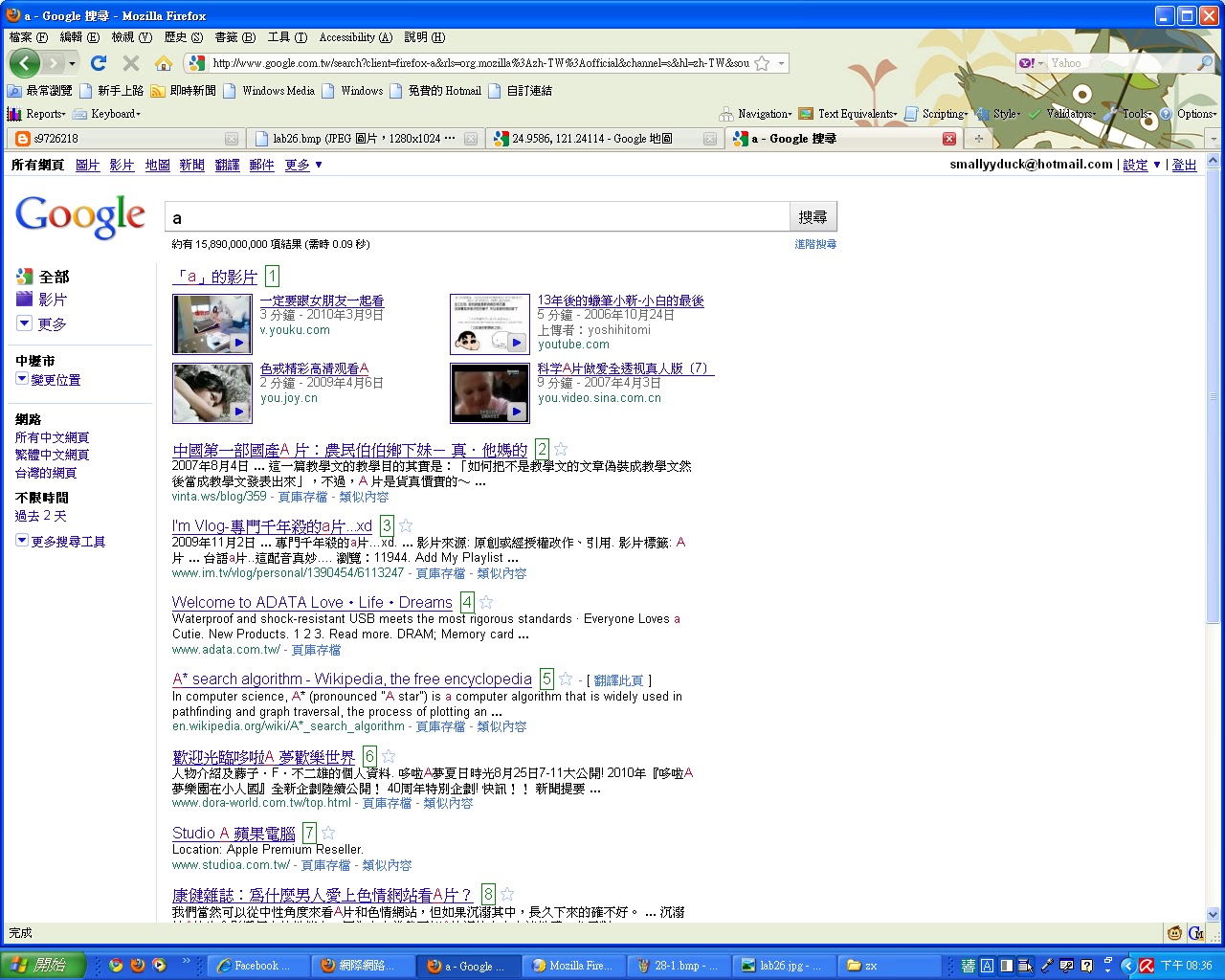Open the history dropdown beside Forward button
The image size is (1225, 980).
pyautogui.click(x=72, y=64)
